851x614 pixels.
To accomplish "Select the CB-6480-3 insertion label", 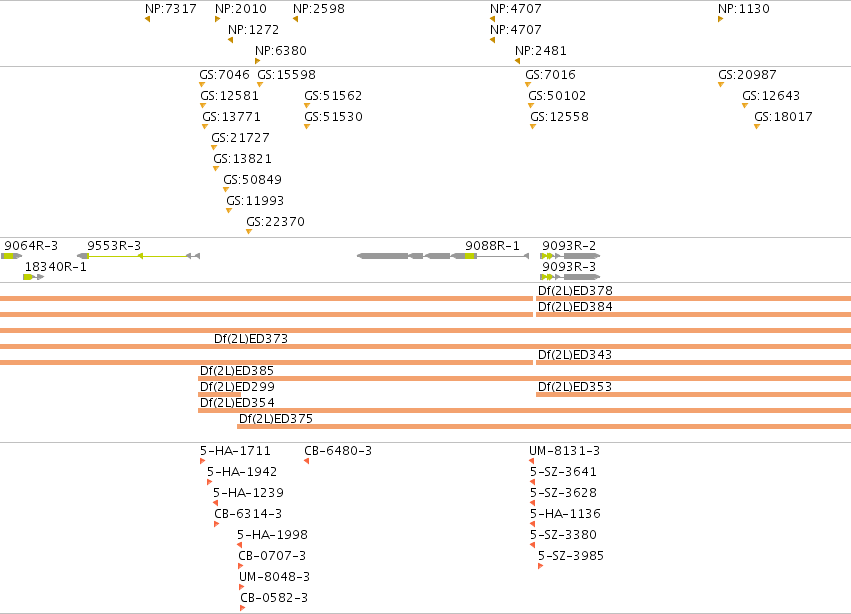I will [338, 451].
